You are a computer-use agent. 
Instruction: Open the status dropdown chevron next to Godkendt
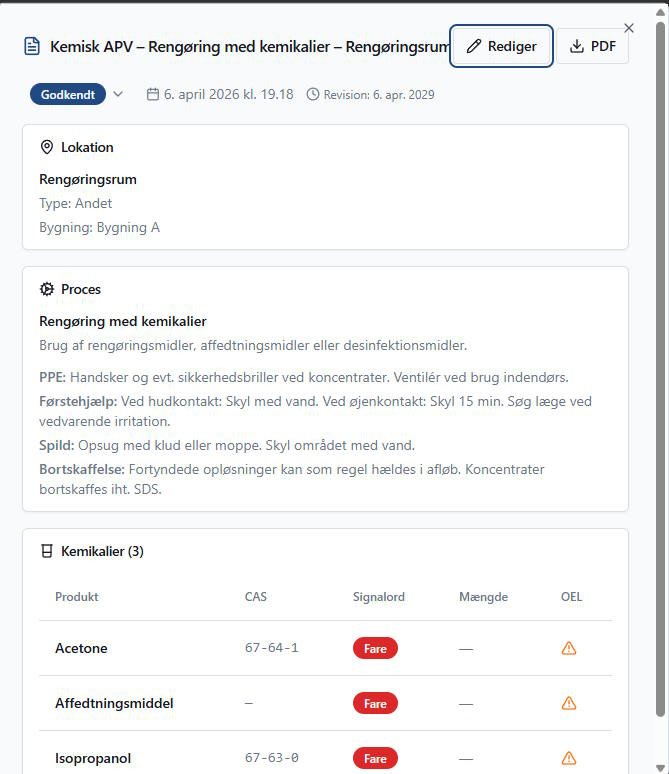pos(118,95)
